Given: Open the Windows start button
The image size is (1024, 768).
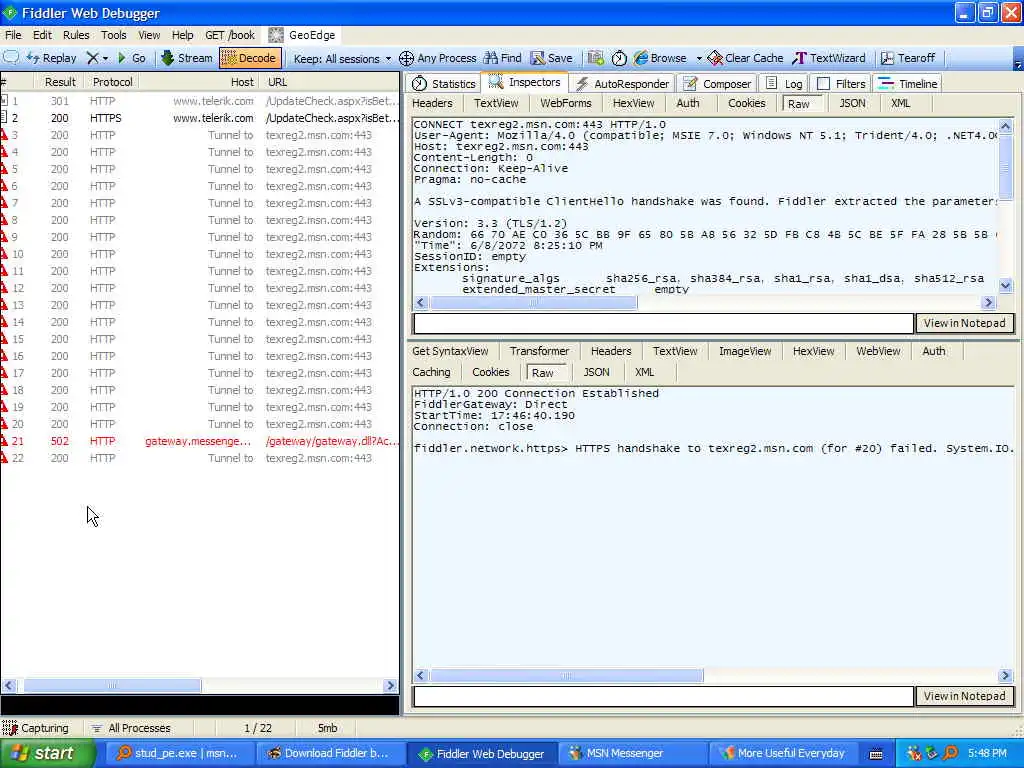Looking at the screenshot, I should click(x=46, y=754).
